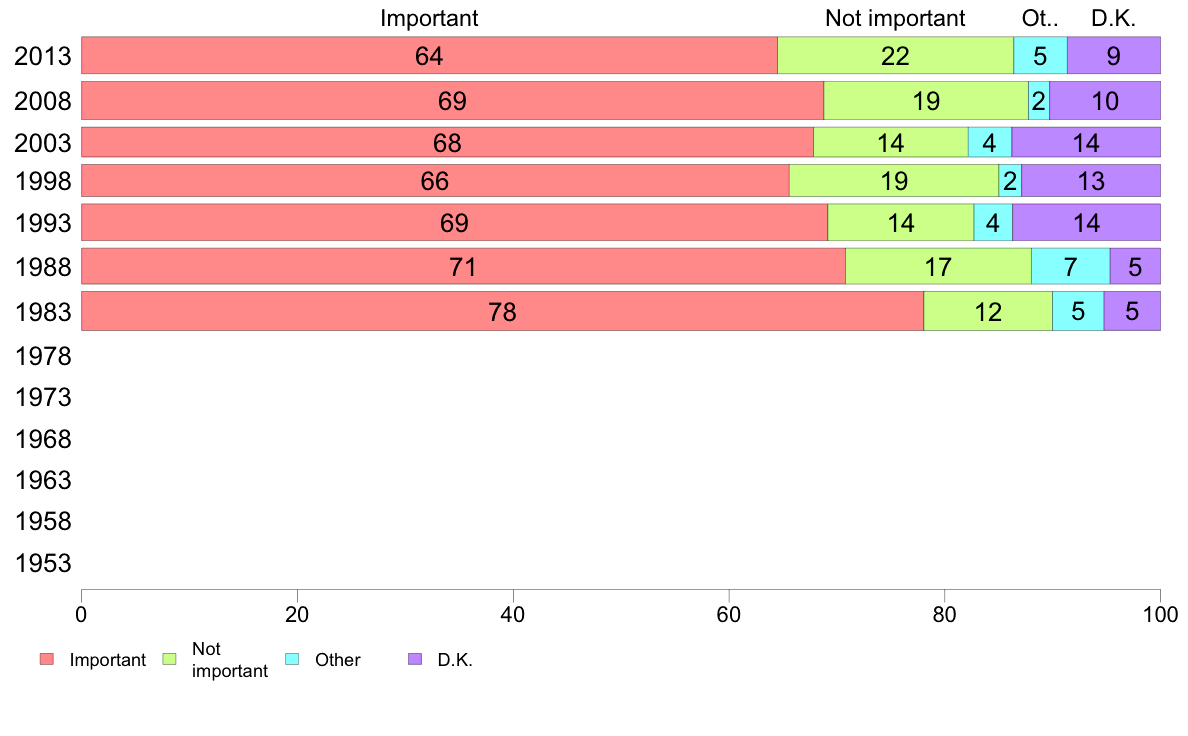Click the Important column header label
1188x736 pixels.
point(429,18)
